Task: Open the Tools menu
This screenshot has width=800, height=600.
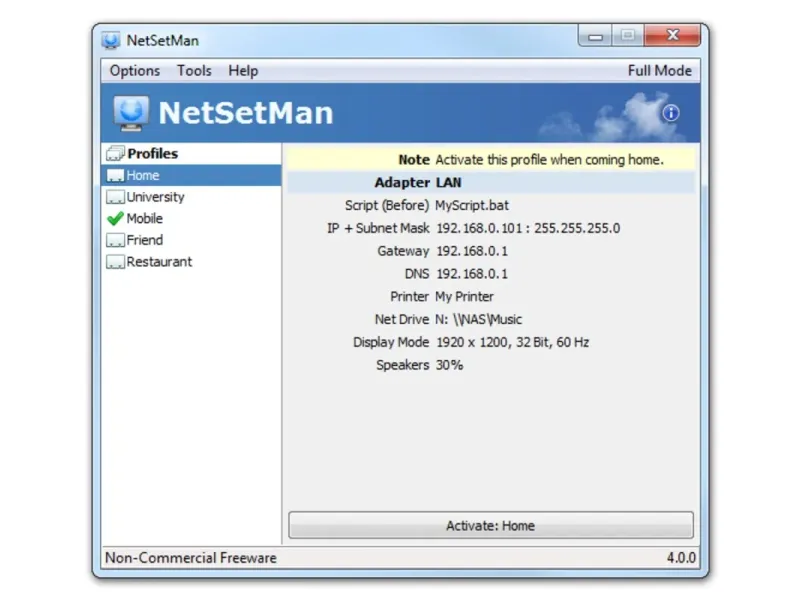Action: (x=194, y=70)
